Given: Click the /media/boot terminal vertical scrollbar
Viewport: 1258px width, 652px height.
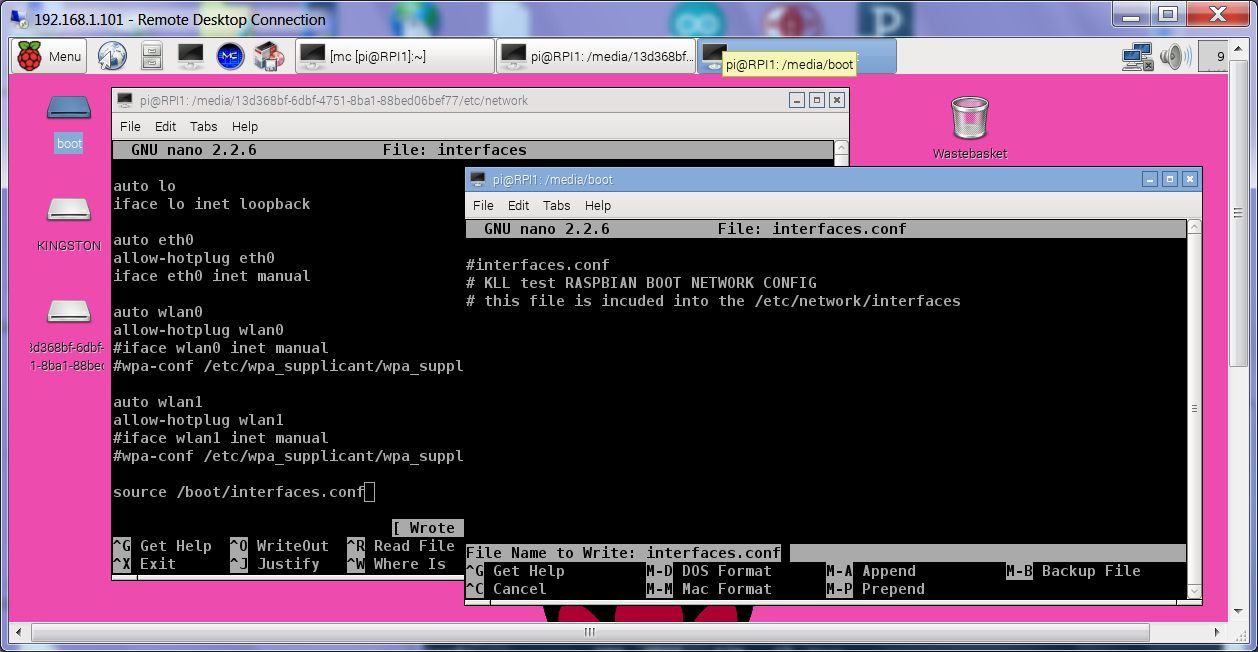Looking at the screenshot, I should [x=1194, y=408].
